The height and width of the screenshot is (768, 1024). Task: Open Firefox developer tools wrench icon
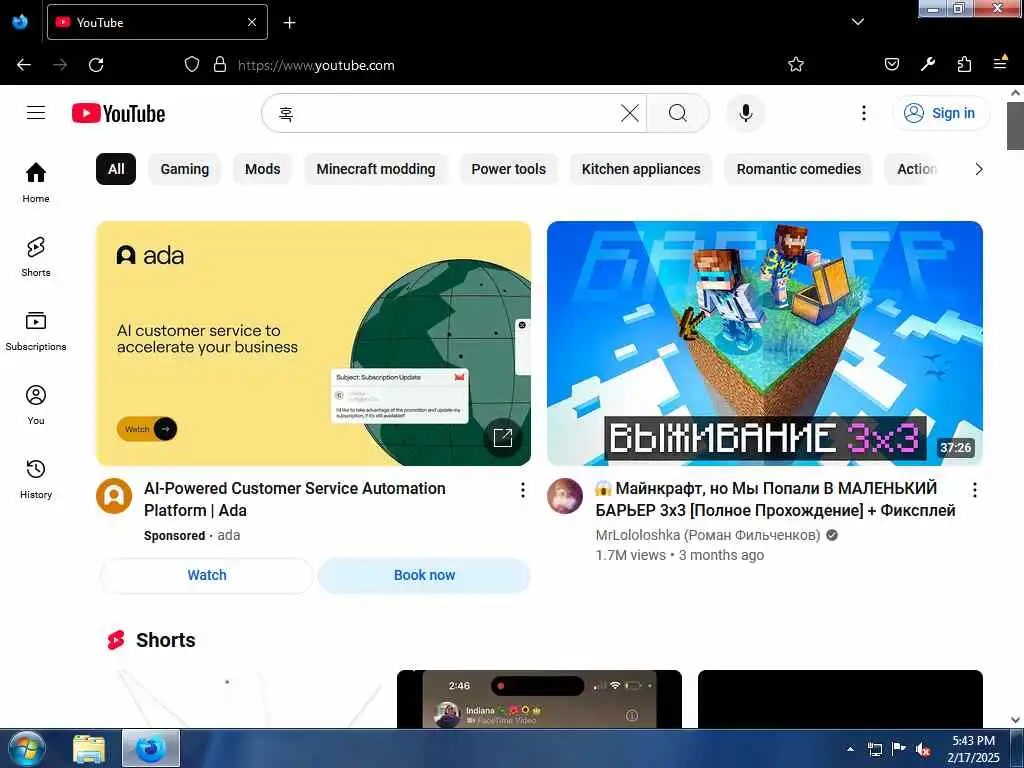928,65
